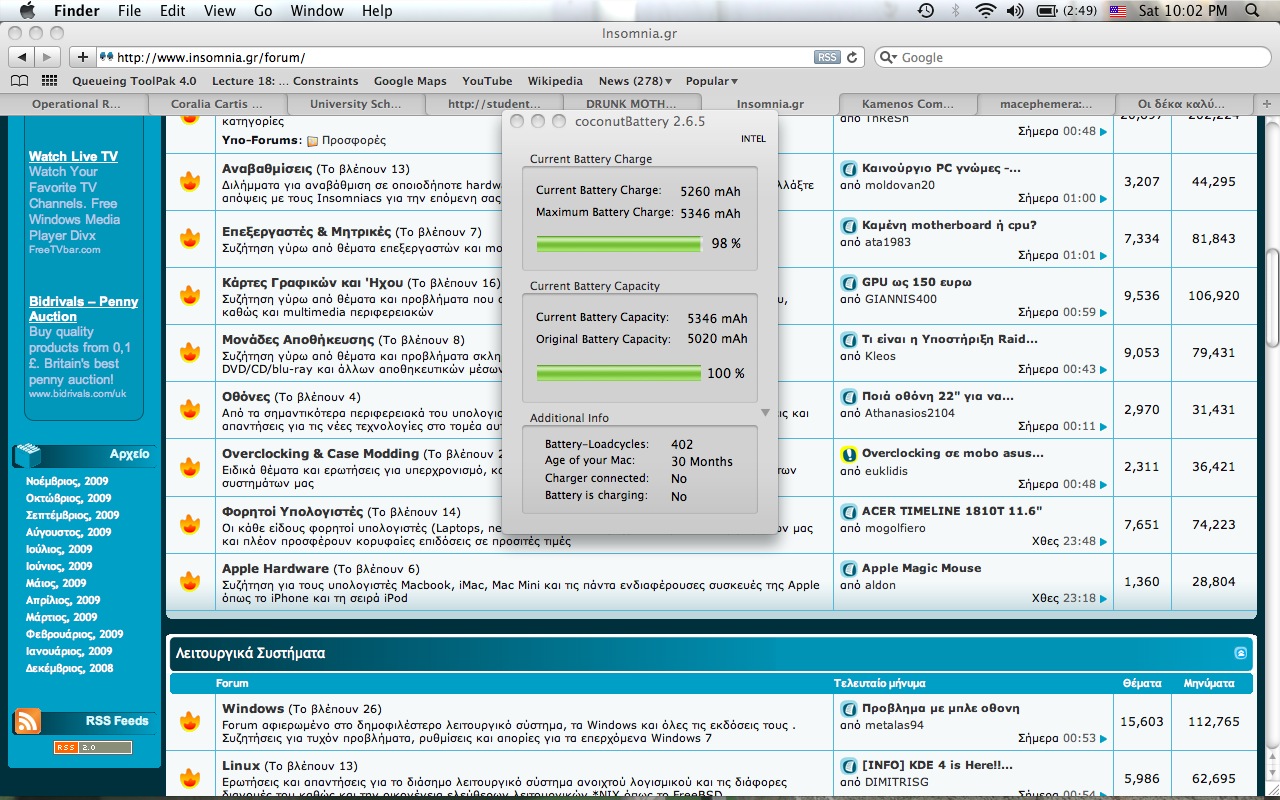The image size is (1280, 800).
Task: Click the Google search field
Action: click(1072, 57)
